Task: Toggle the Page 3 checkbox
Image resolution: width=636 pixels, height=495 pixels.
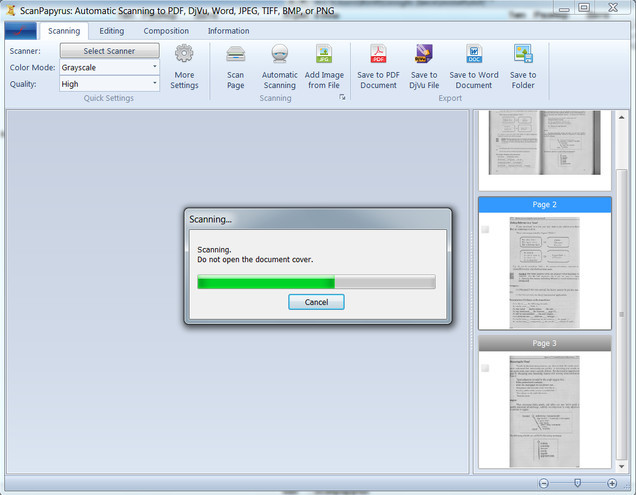Action: (x=485, y=368)
